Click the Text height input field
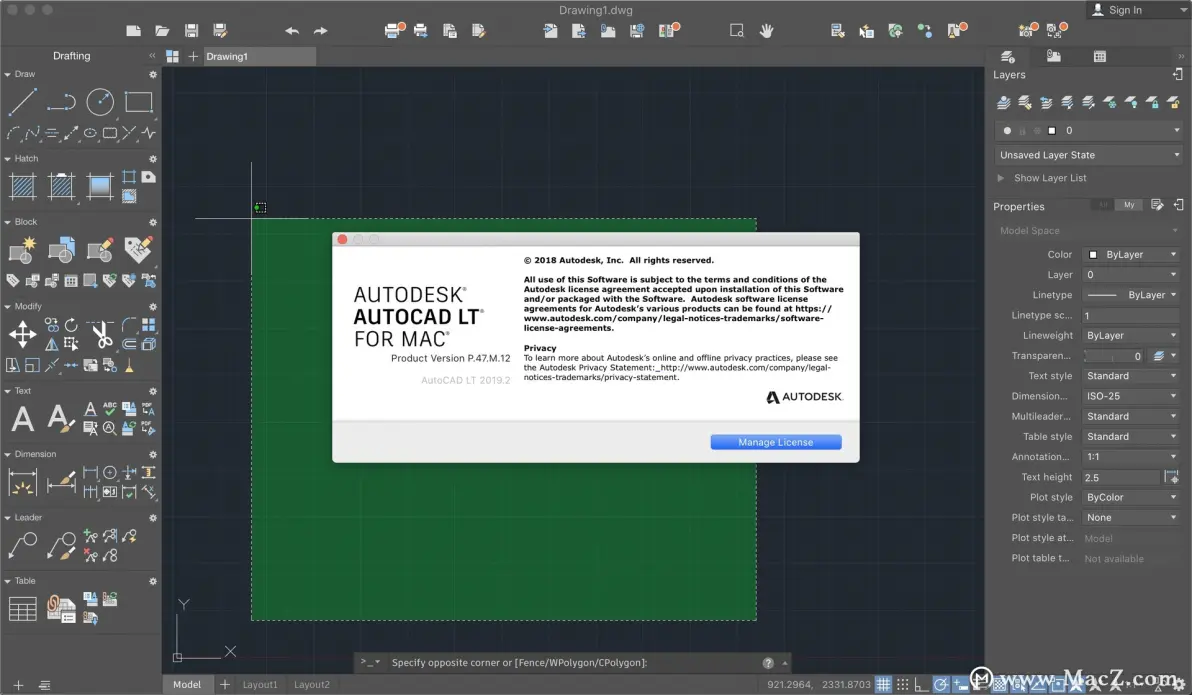1192x695 pixels. coord(1120,478)
